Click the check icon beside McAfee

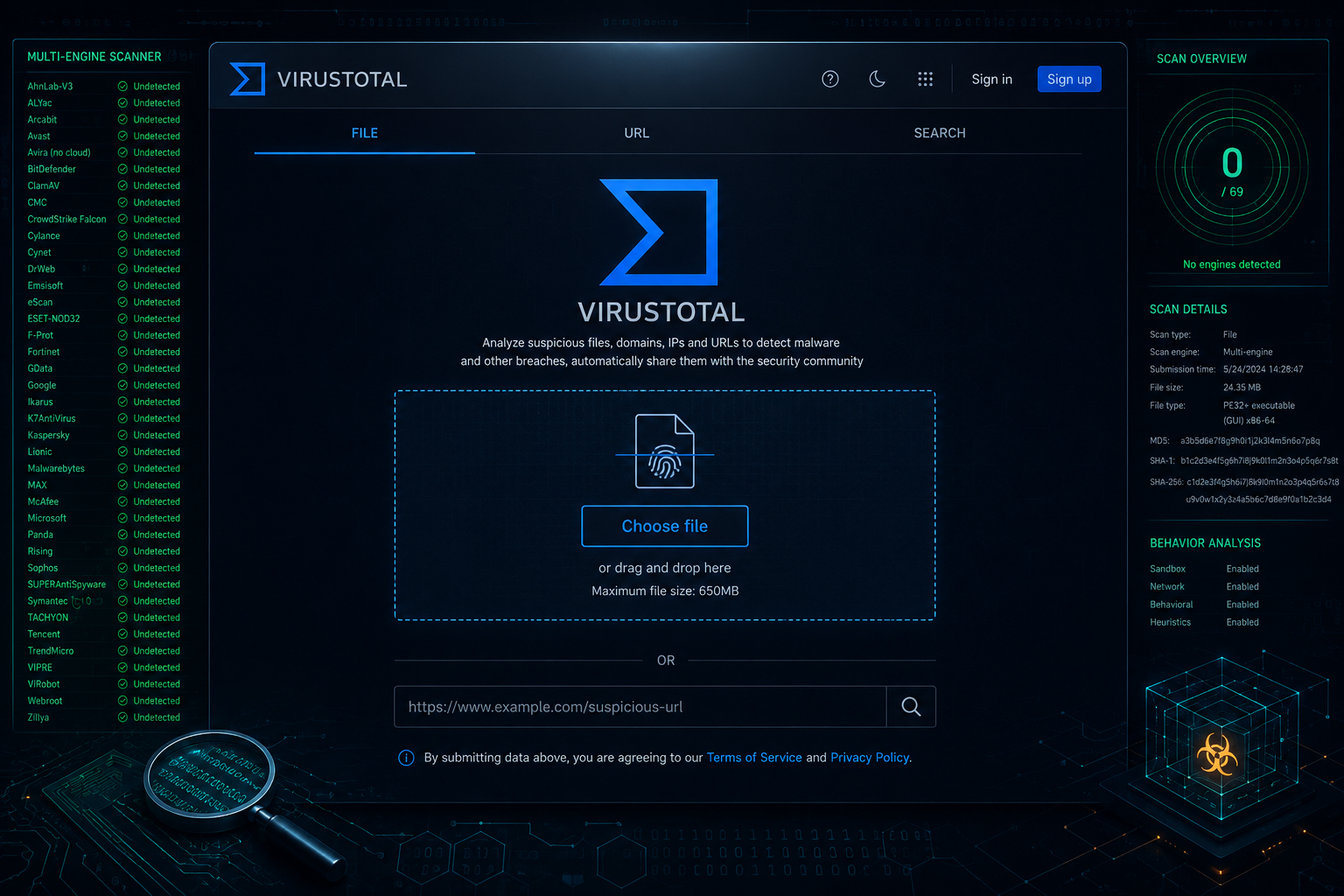122,502
